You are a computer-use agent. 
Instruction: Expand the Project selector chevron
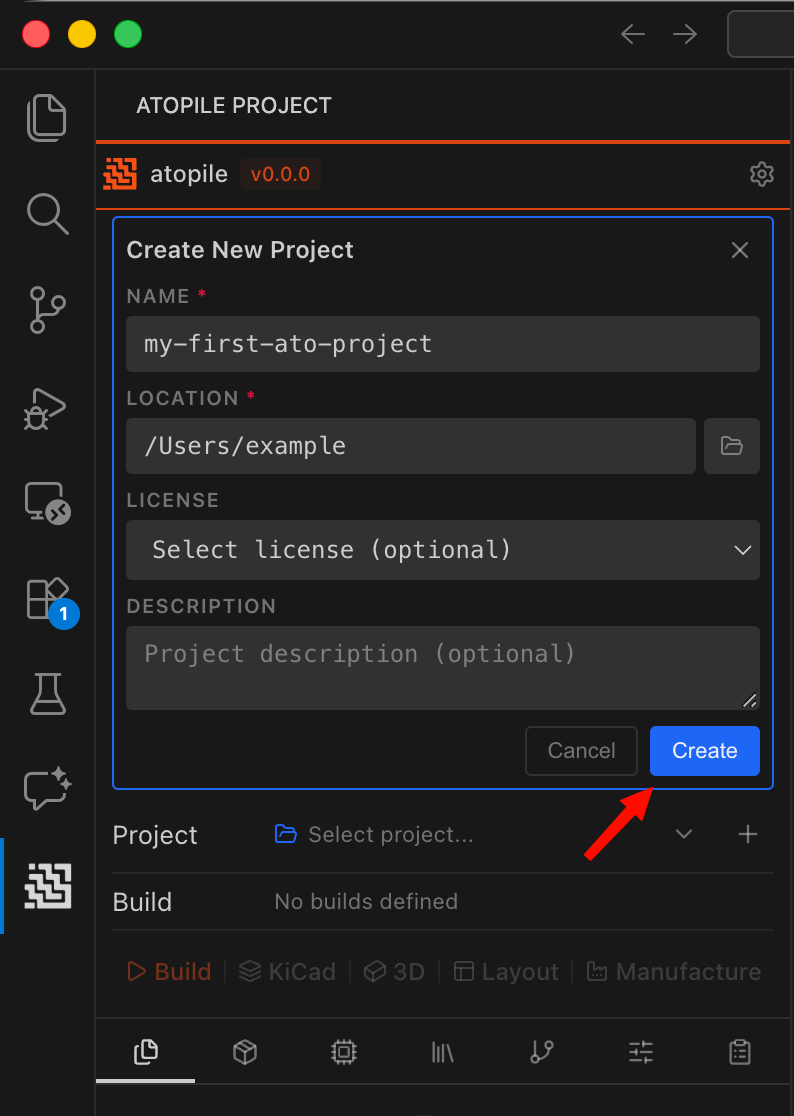coord(684,834)
